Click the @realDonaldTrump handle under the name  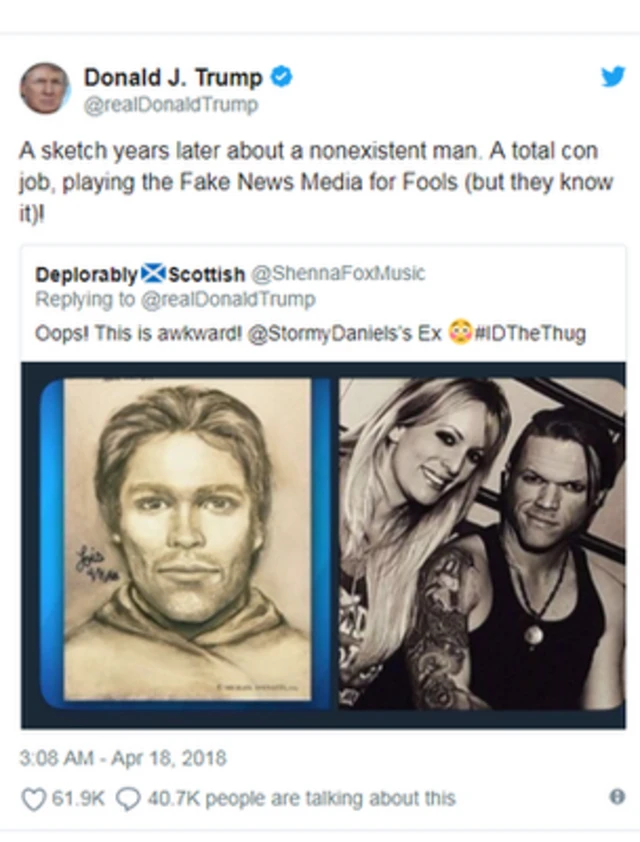[170, 104]
